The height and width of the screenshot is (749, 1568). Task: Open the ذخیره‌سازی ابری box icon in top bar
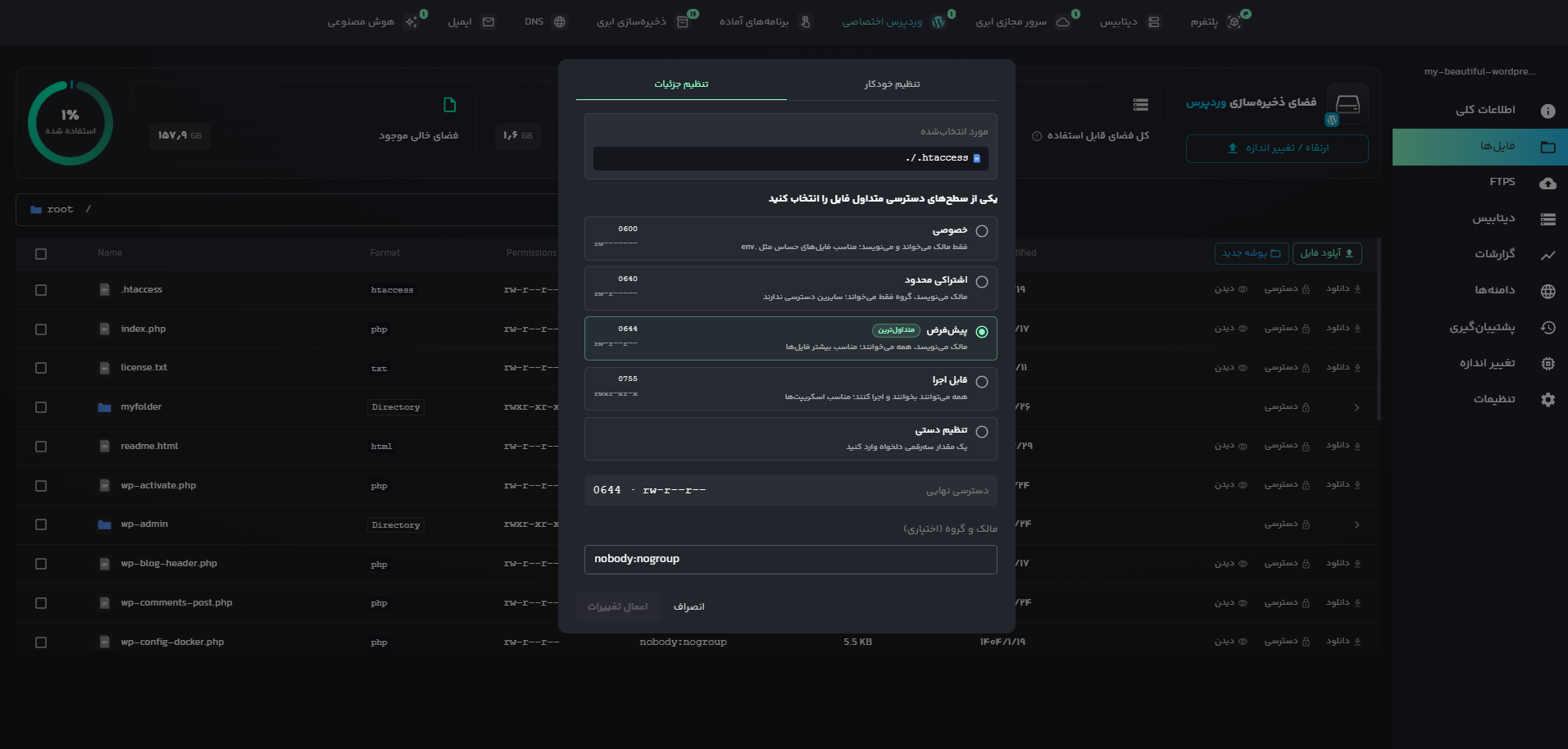pos(682,22)
